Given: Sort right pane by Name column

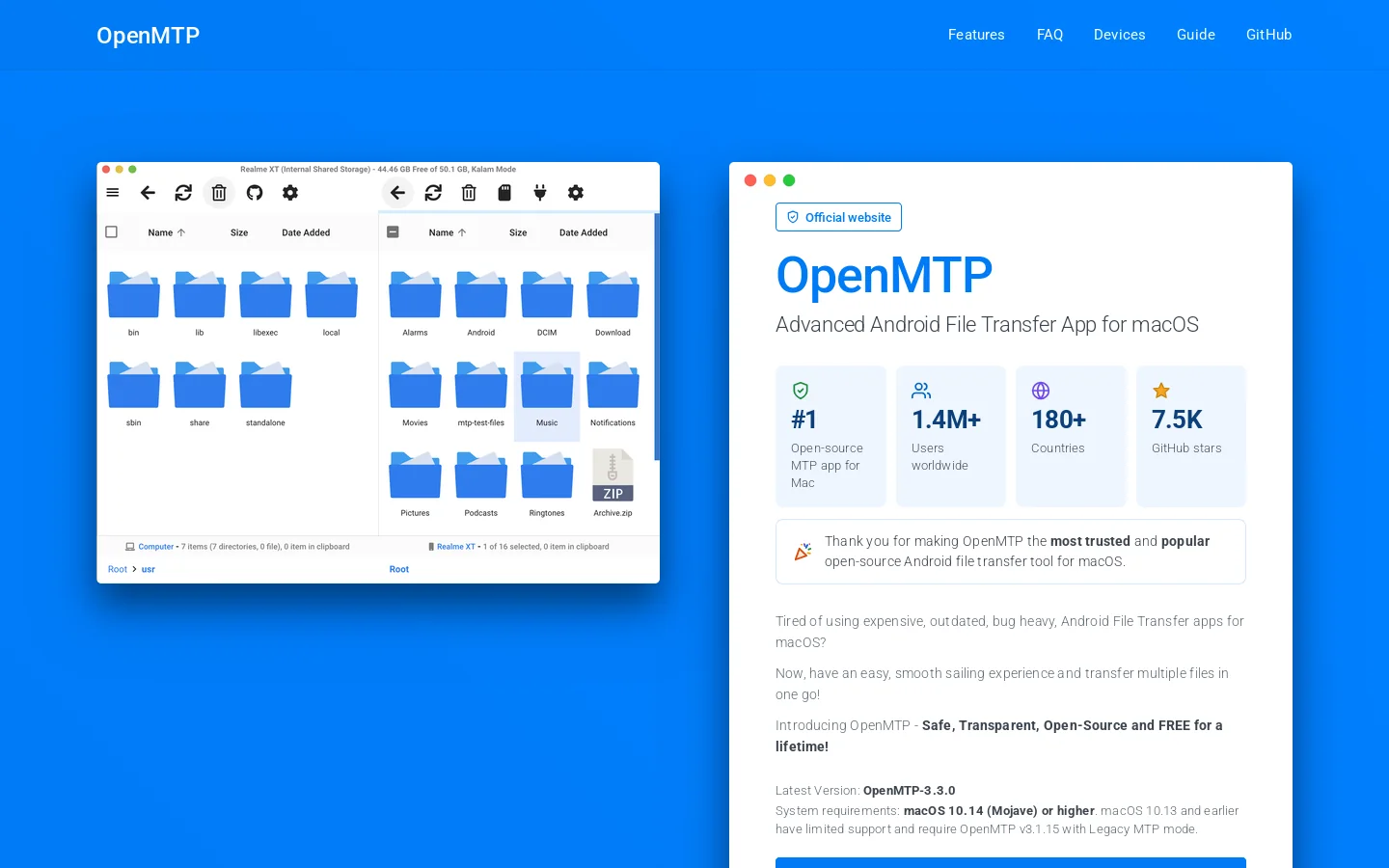Looking at the screenshot, I should click(x=448, y=232).
